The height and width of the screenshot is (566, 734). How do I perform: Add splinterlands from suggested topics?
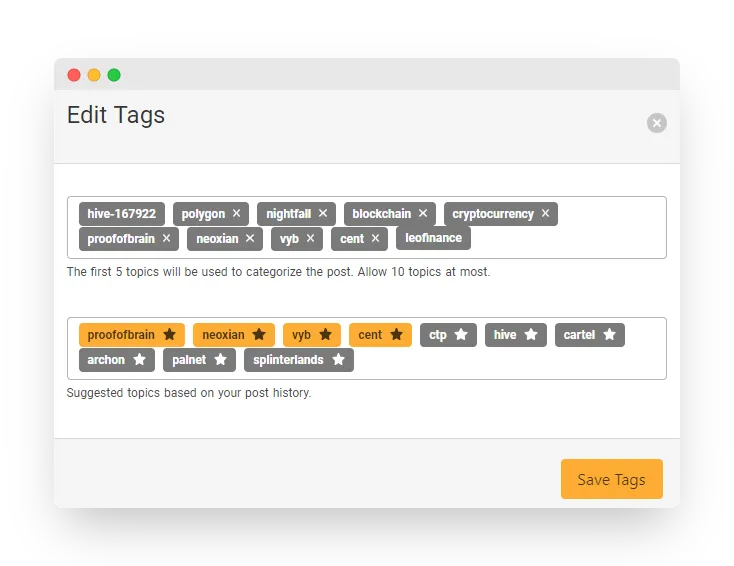click(x=299, y=360)
